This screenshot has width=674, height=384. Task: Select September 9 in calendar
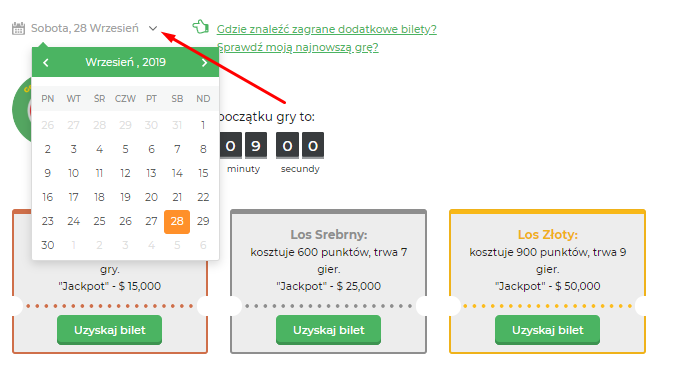tap(48, 173)
